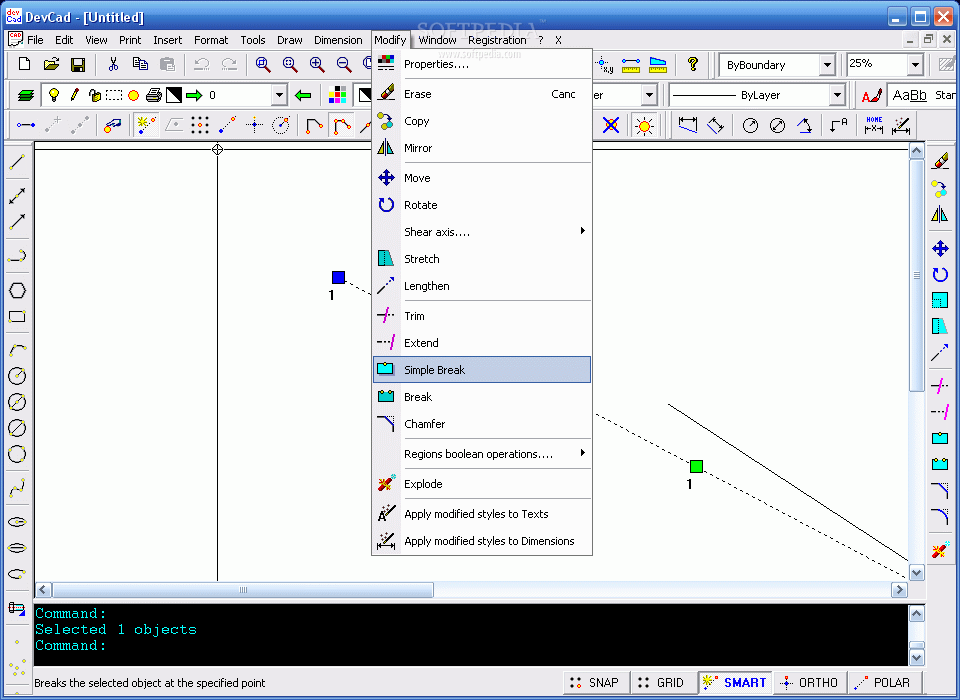The height and width of the screenshot is (700, 960).
Task: Select Properties.... in Modify menu
Action: point(482,64)
